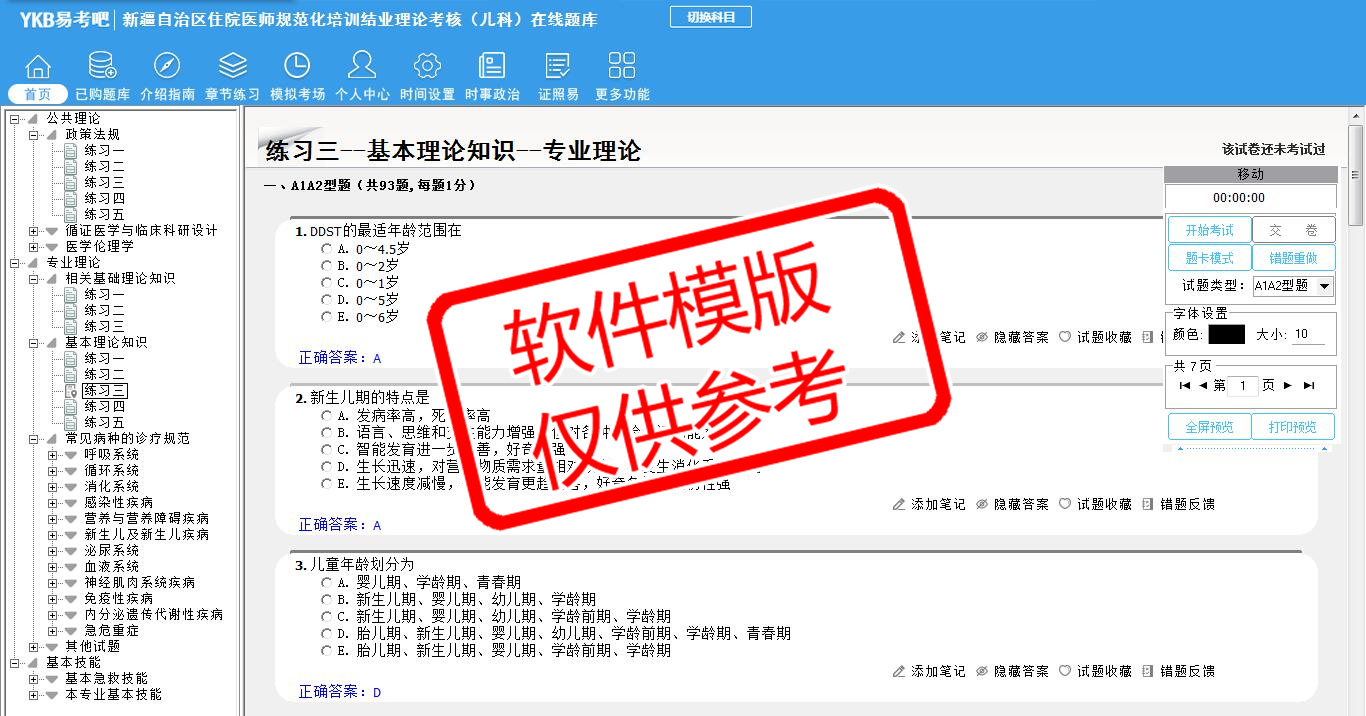Open the 已购题库 database icon
The width and height of the screenshot is (1366, 716).
pos(102,67)
